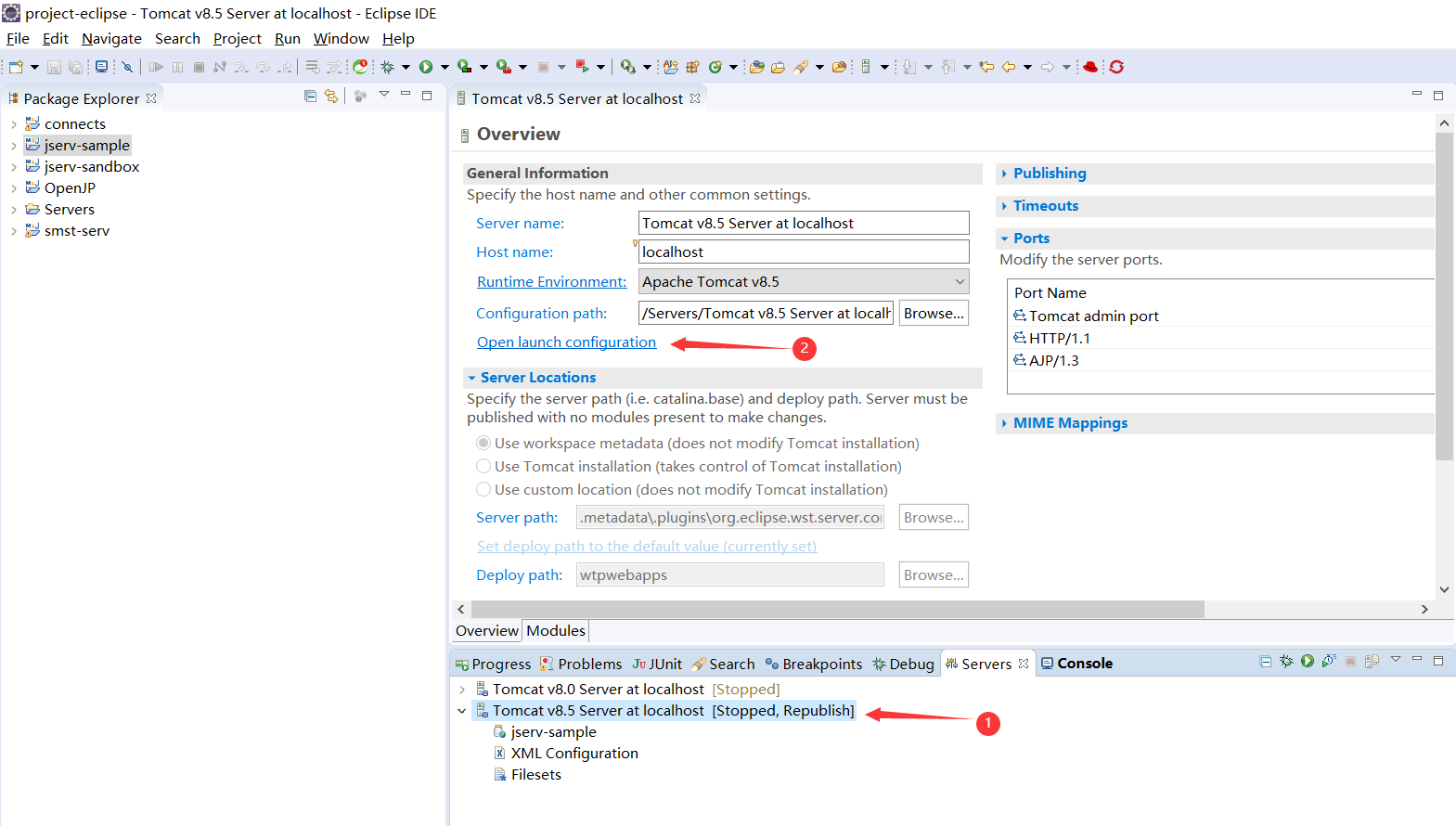This screenshot has height=826, width=1456.
Task: Toggle Link with Editor in Package Explorer
Action: coord(331,96)
